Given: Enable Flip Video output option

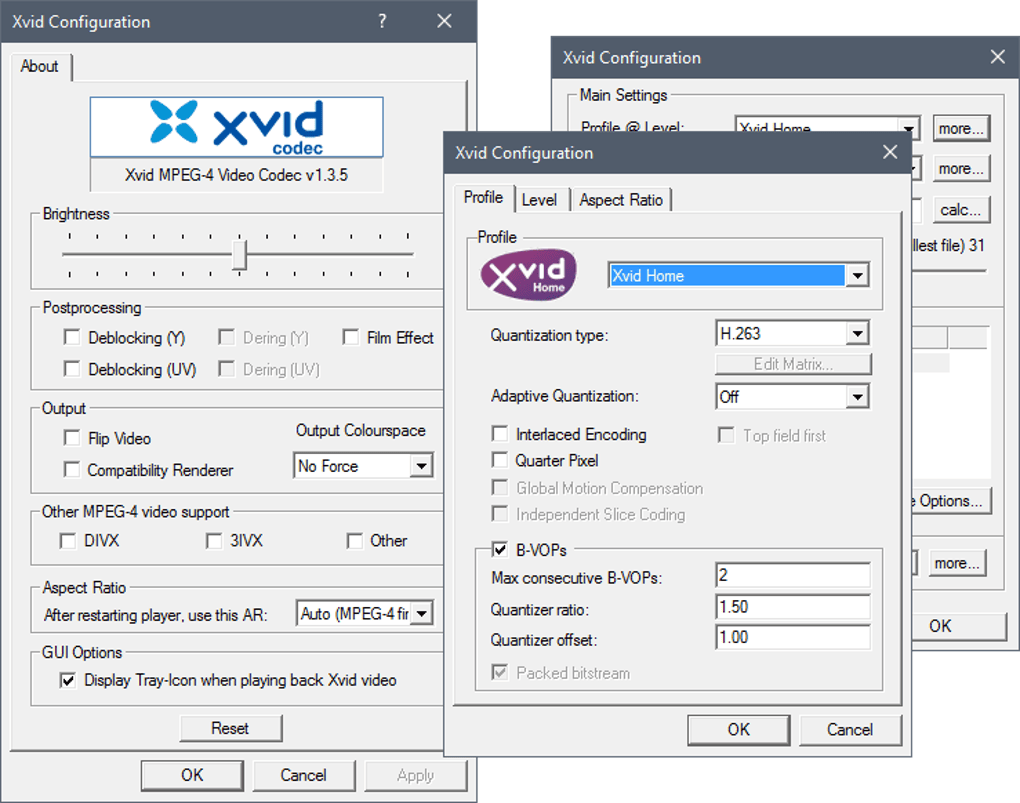Looking at the screenshot, I should pos(72,438).
